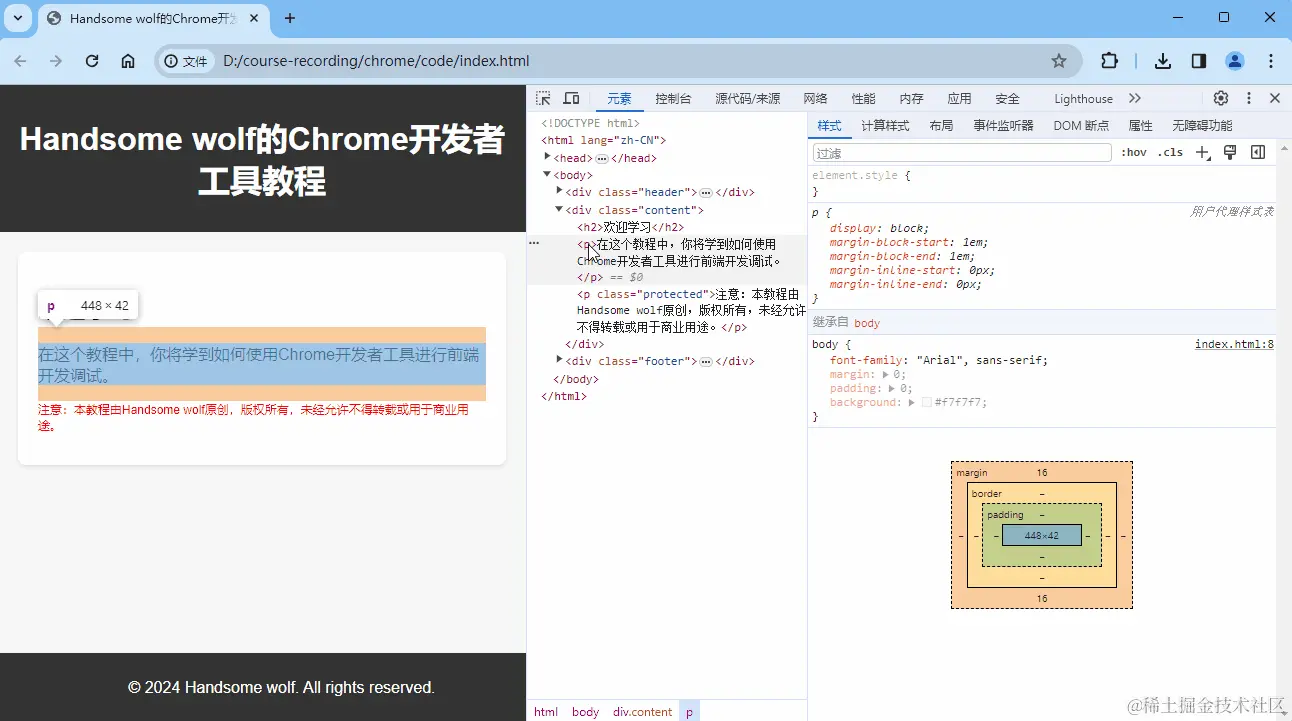Expand the div class="footer" node

click(x=559, y=360)
